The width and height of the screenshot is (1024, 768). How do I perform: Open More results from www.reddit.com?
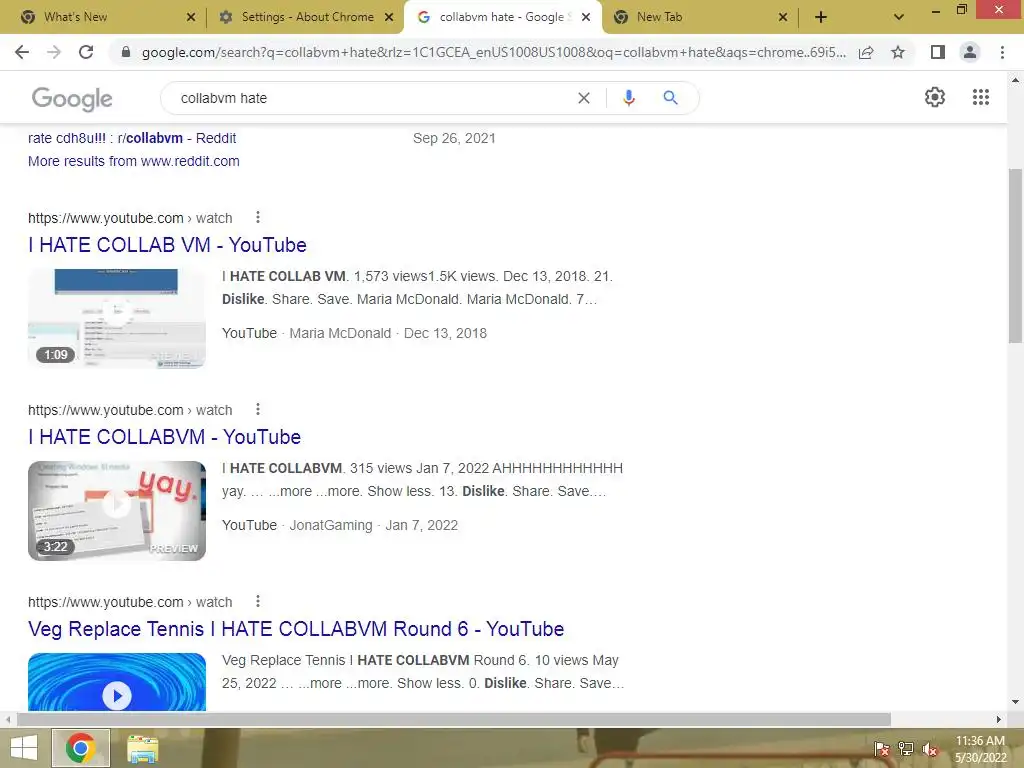point(134,161)
